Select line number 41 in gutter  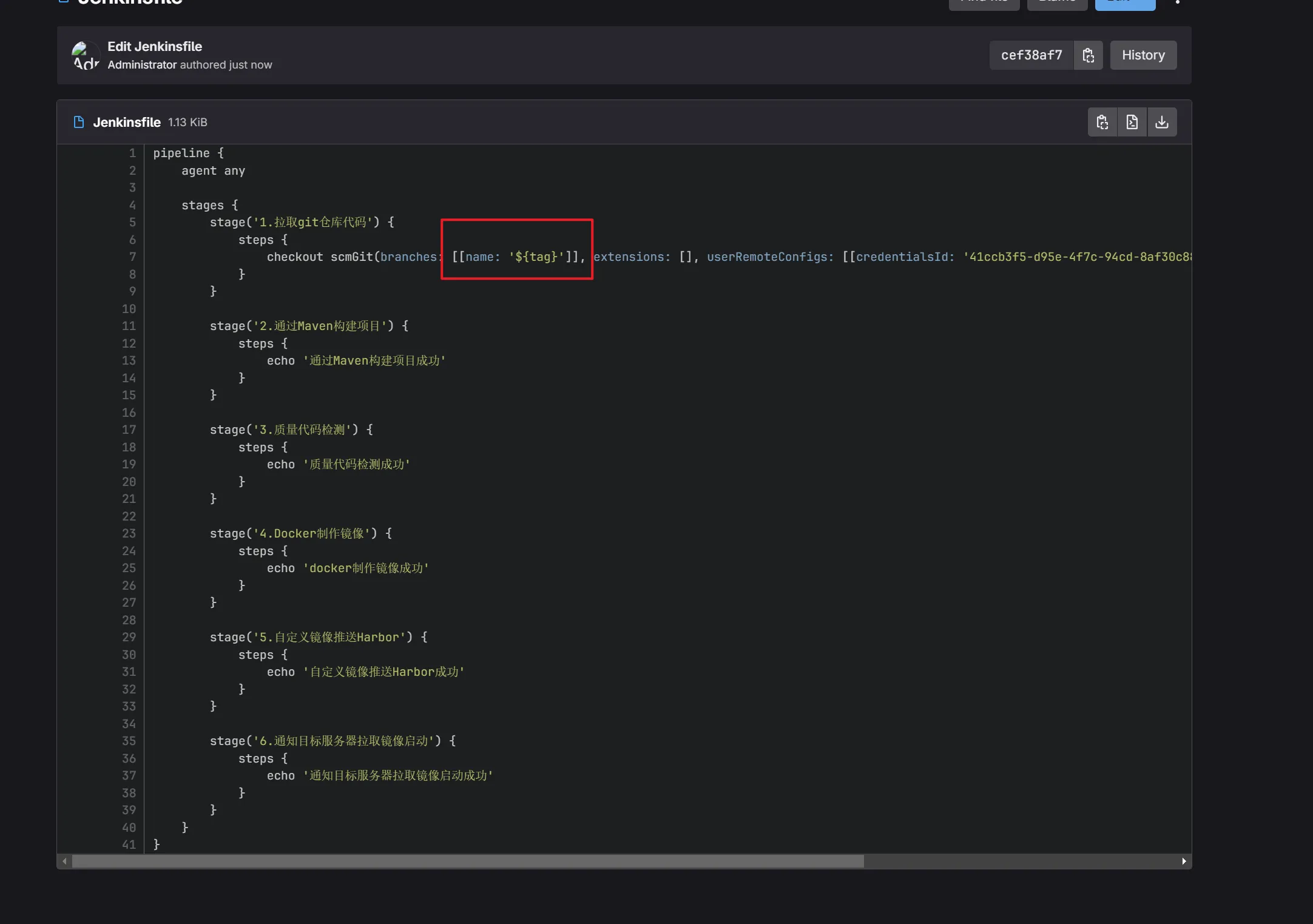(129, 845)
